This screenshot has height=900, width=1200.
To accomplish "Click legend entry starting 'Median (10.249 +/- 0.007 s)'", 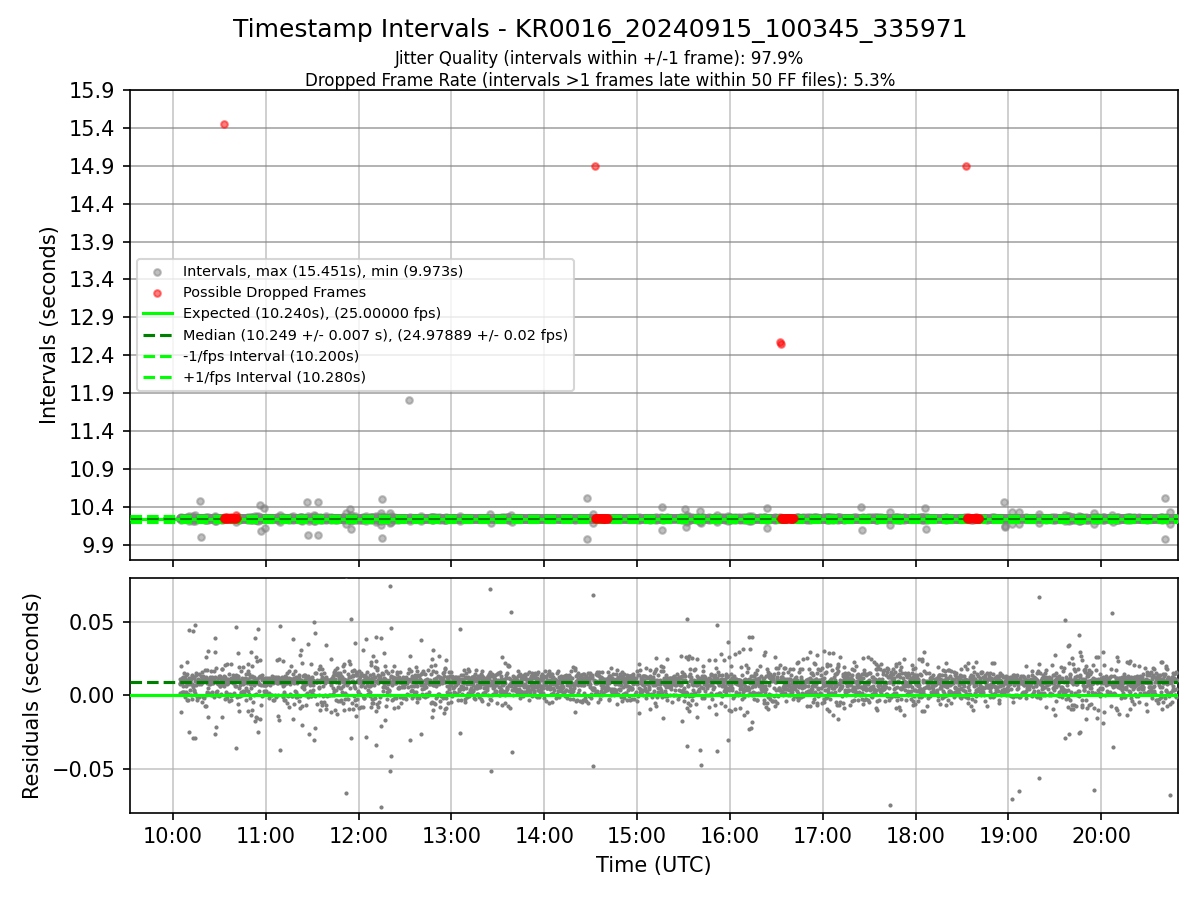I will click(375, 335).
